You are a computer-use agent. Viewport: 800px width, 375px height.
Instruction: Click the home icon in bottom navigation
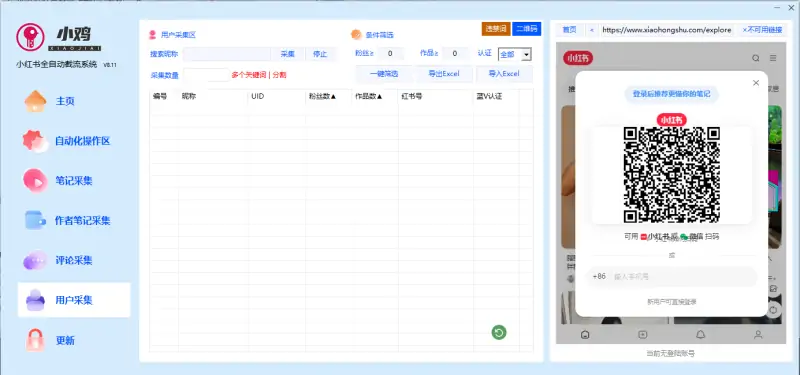click(585, 335)
